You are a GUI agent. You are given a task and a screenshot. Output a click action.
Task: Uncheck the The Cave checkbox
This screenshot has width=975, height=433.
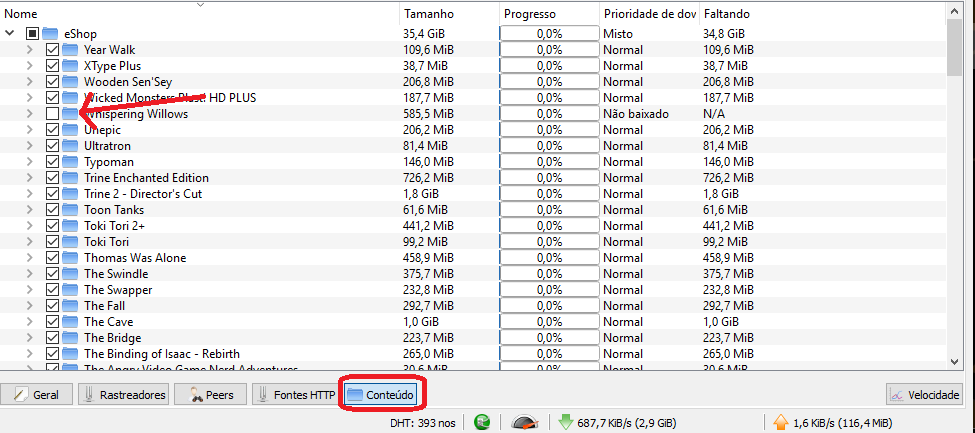click(52, 322)
